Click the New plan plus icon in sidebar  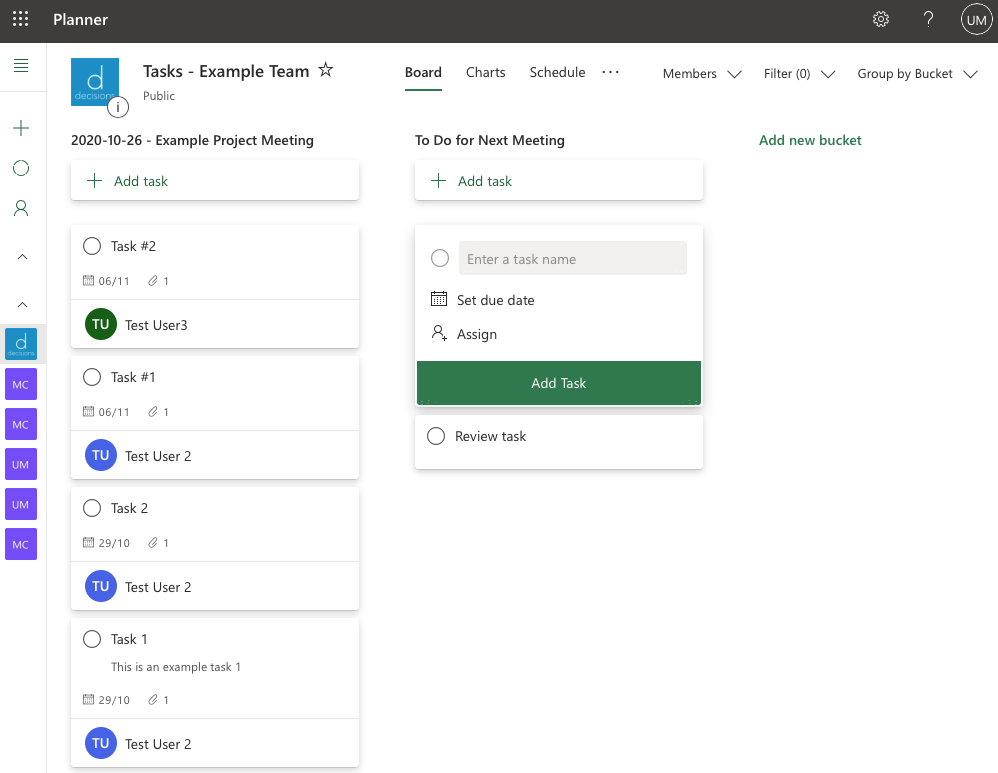coord(21,128)
